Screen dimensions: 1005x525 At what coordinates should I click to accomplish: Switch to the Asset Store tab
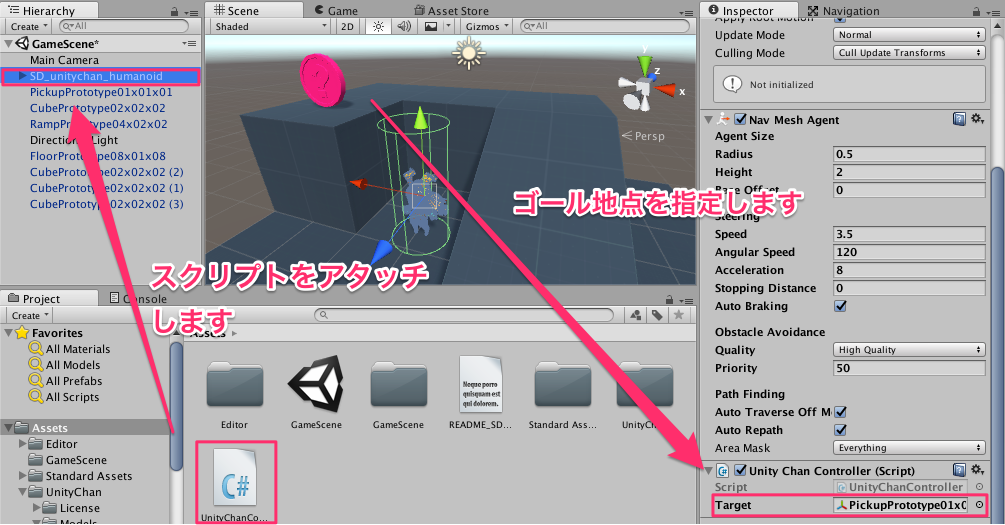tap(451, 10)
